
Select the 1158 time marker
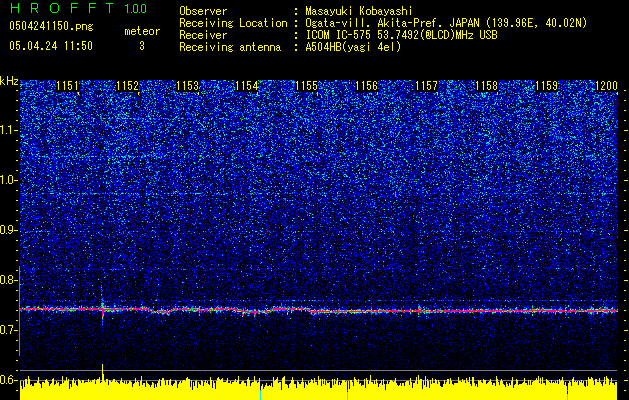point(486,87)
